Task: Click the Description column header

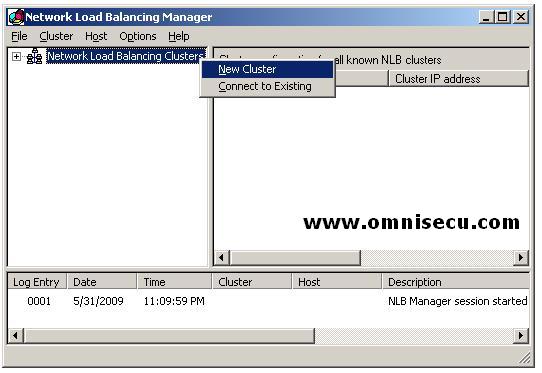Action: point(456,282)
